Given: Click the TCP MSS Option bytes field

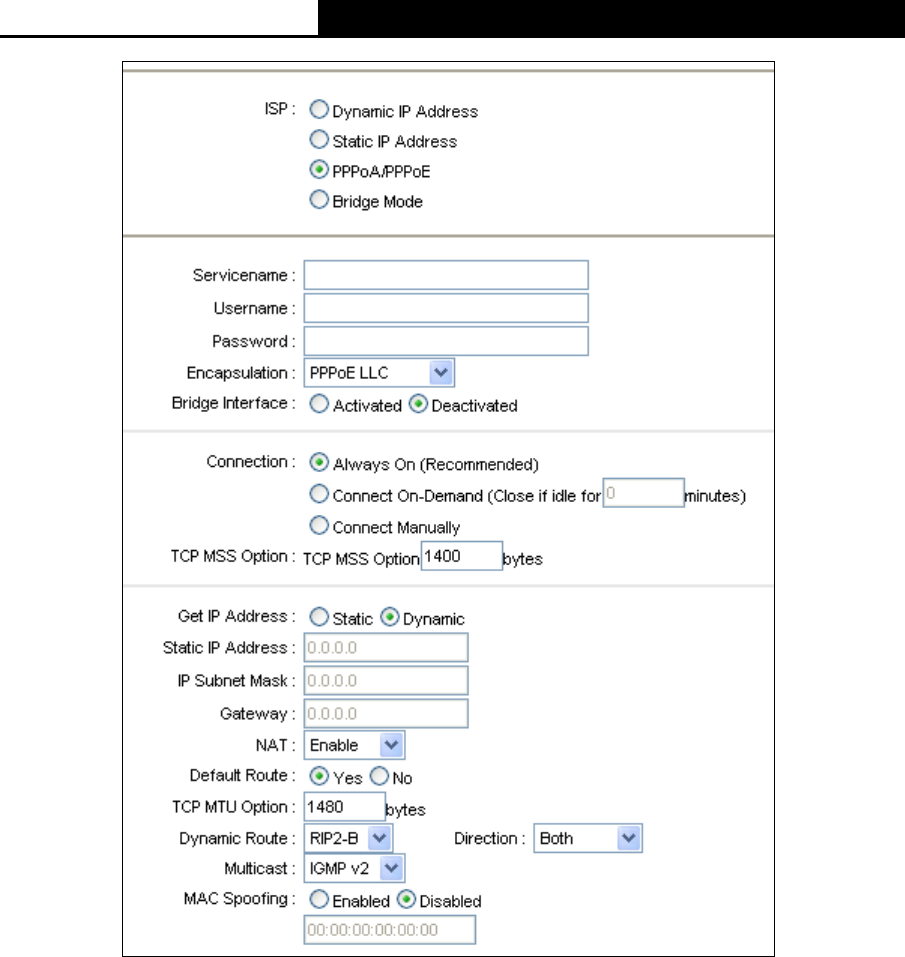Looking at the screenshot, I should 462,556.
